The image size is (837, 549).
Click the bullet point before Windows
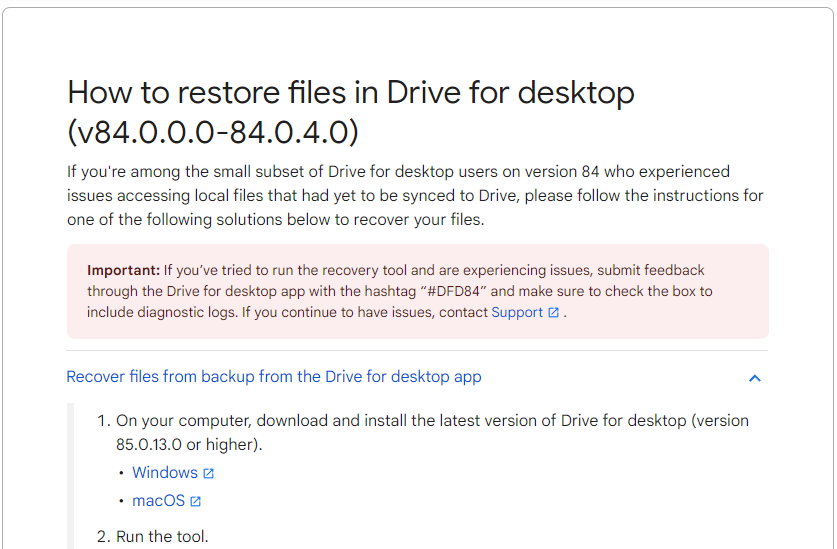121,473
